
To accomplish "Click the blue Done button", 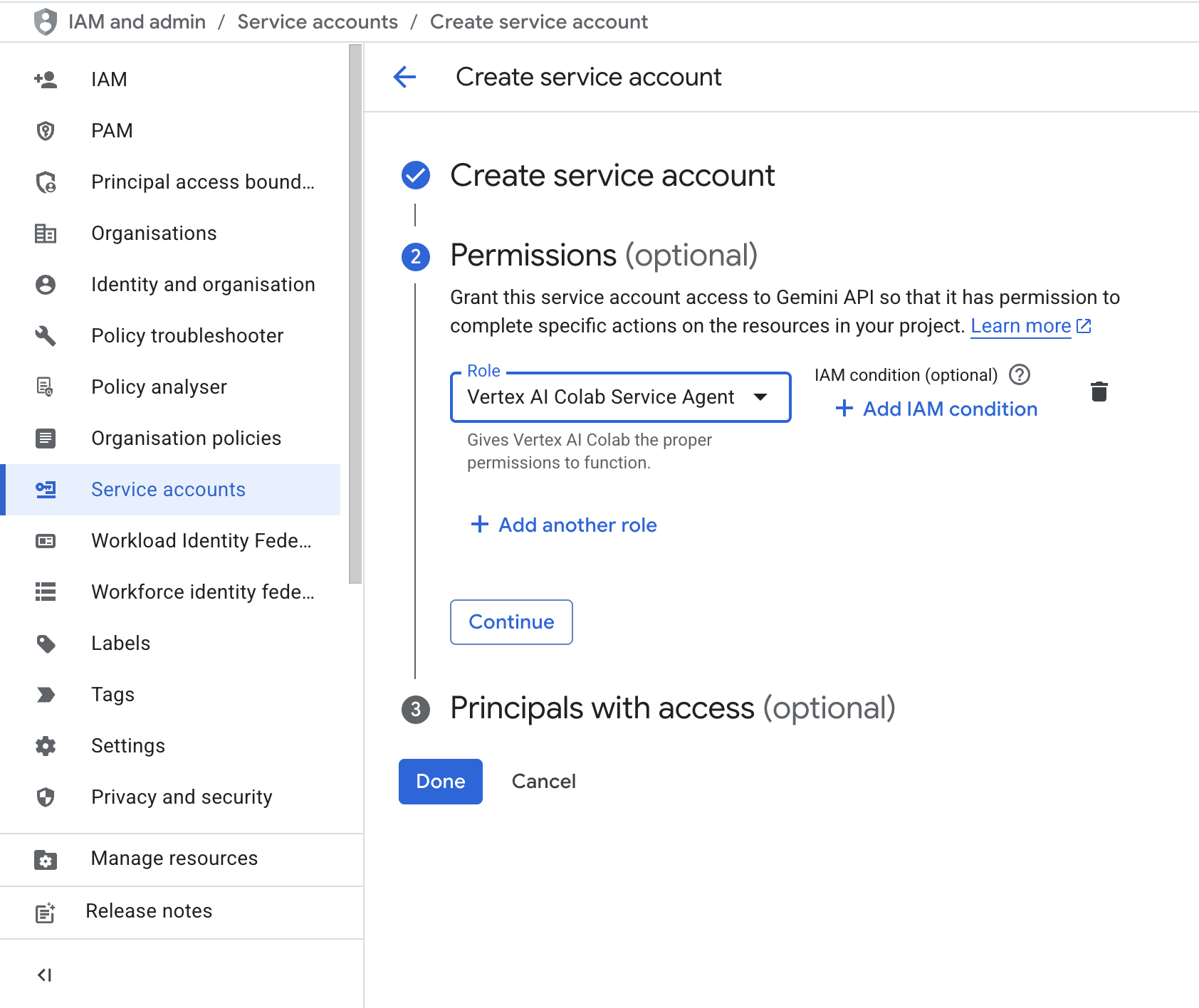I will point(441,782).
